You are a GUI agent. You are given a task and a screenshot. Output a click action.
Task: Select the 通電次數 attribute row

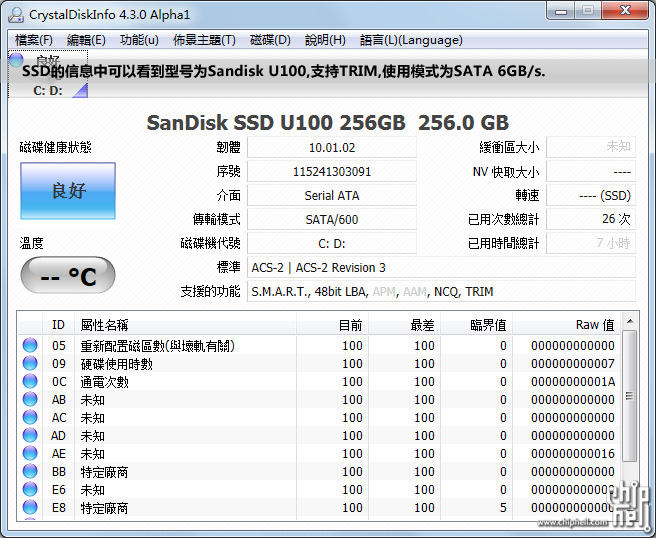[x=320, y=382]
